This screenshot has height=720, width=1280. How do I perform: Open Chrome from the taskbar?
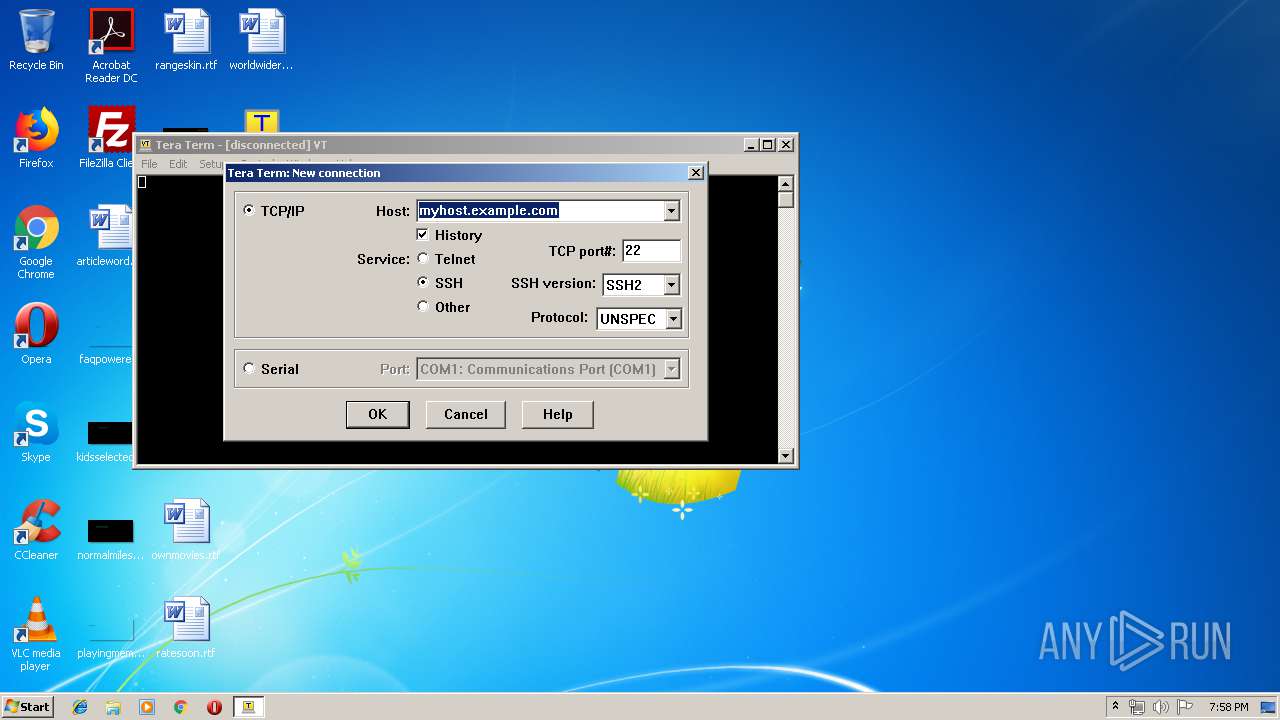(180, 707)
